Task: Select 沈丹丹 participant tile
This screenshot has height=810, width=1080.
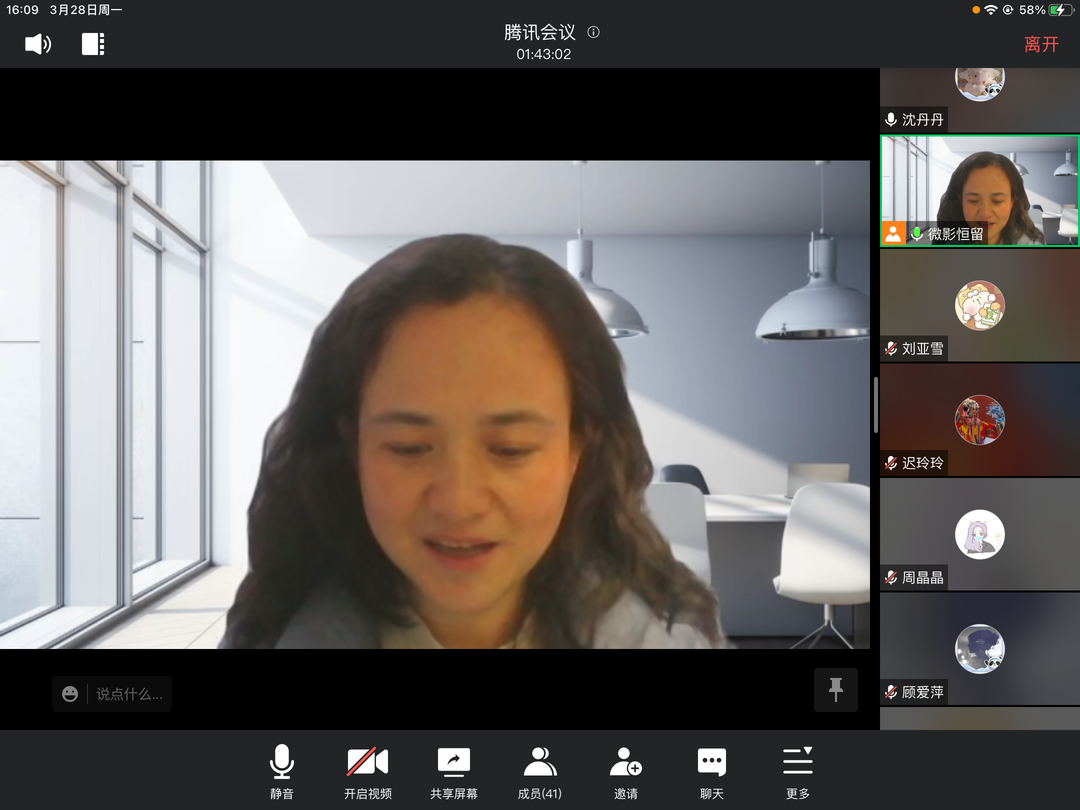Action: click(x=979, y=100)
